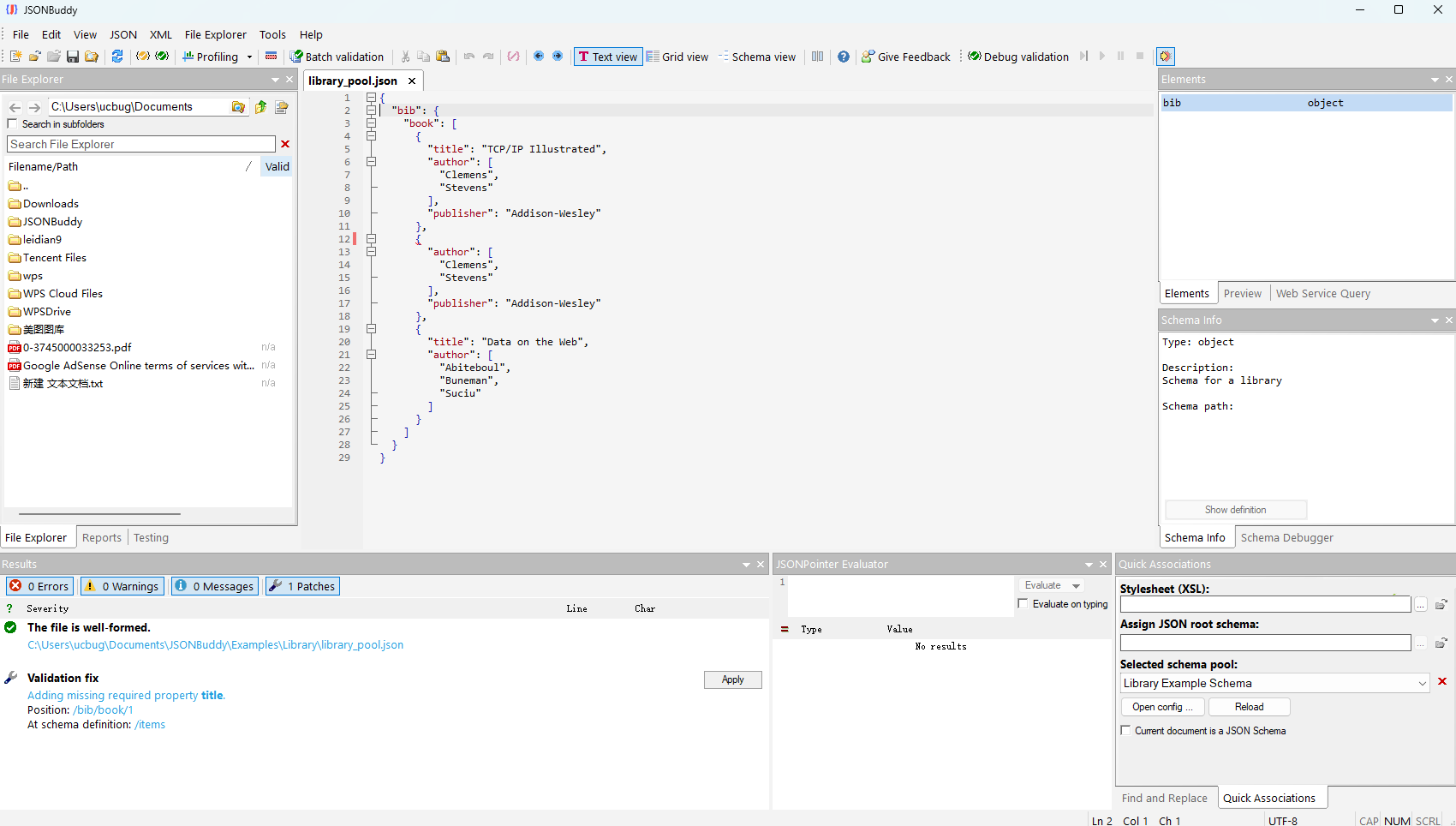Click the paste clipboard icon
Viewport: 1456px width, 826px height.
tap(443, 57)
